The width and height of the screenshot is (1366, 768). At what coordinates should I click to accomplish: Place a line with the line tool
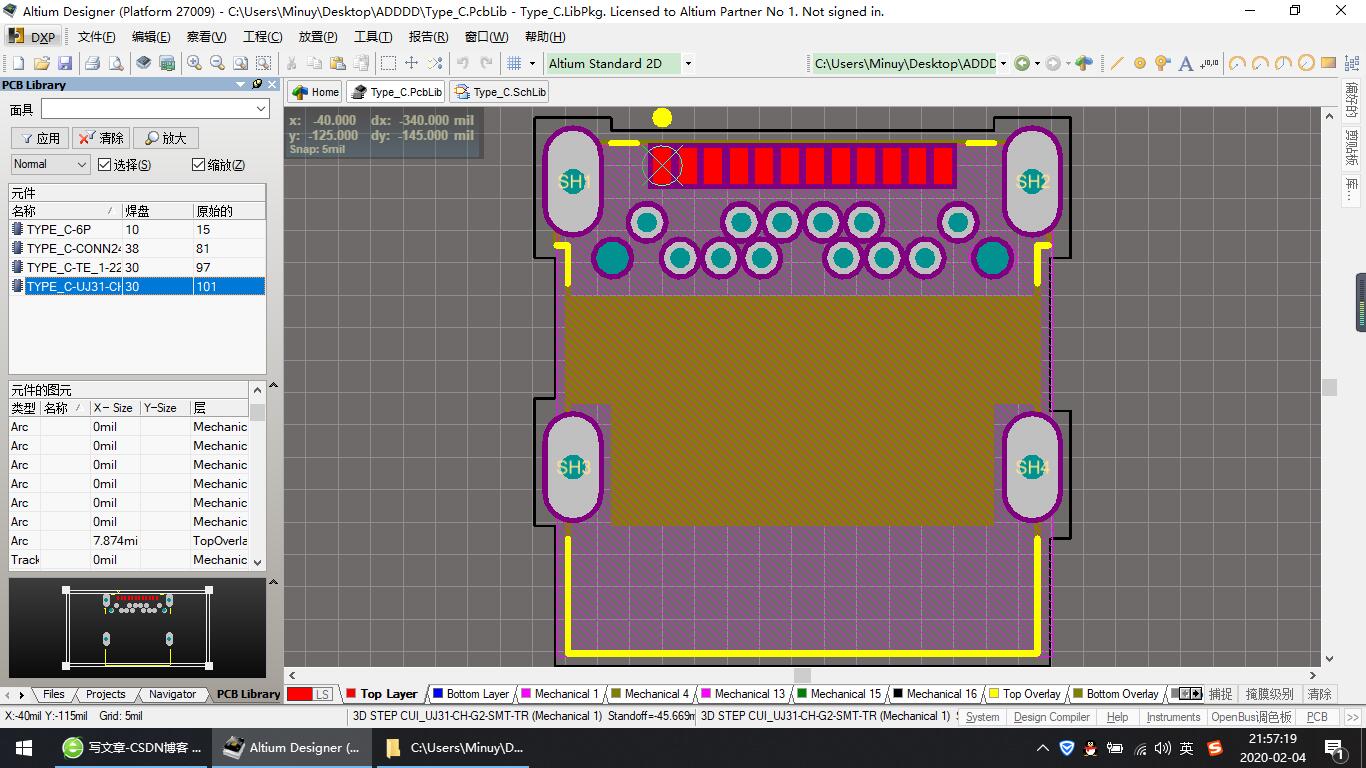pos(1117,63)
